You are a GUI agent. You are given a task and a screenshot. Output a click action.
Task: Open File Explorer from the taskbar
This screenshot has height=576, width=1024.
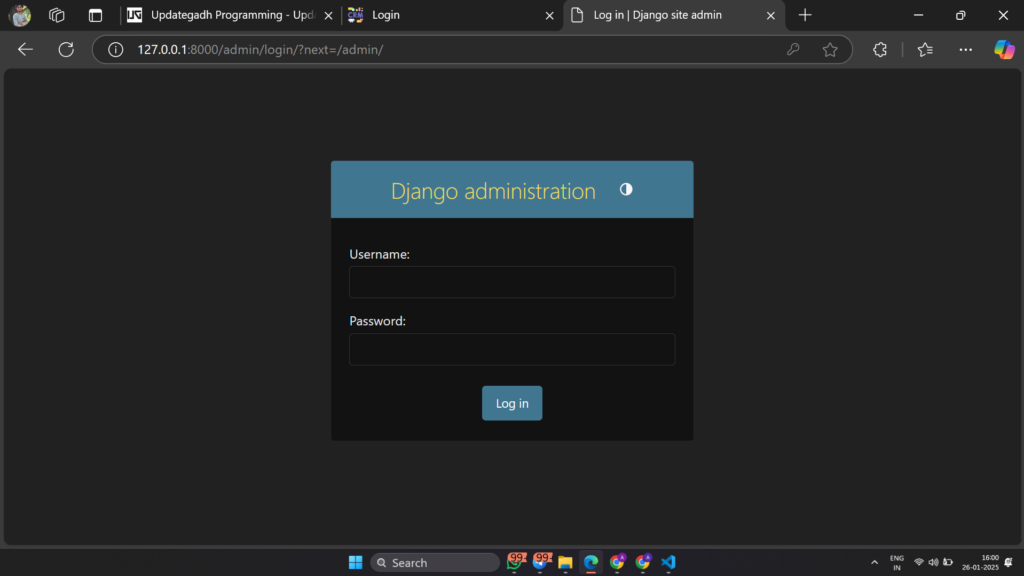566,562
